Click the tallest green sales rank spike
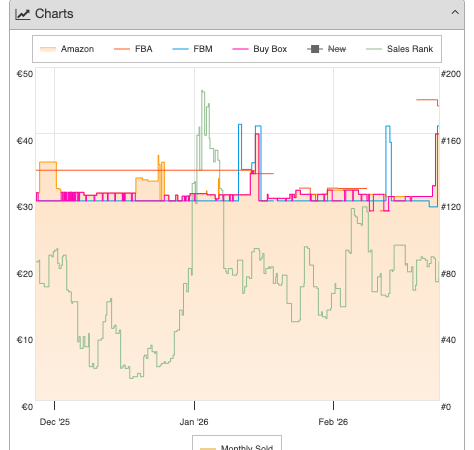 point(203,92)
